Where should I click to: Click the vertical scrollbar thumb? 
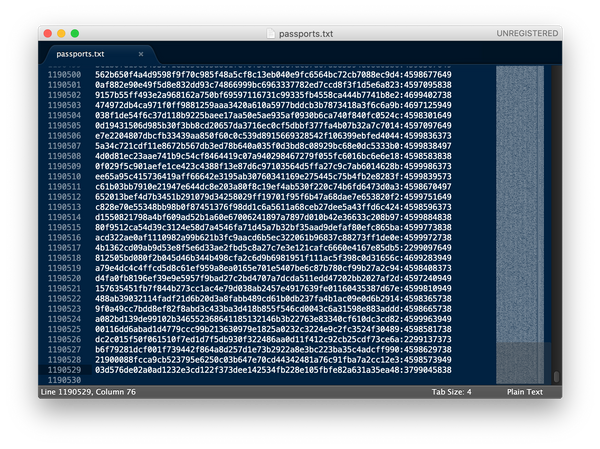click(x=556, y=377)
